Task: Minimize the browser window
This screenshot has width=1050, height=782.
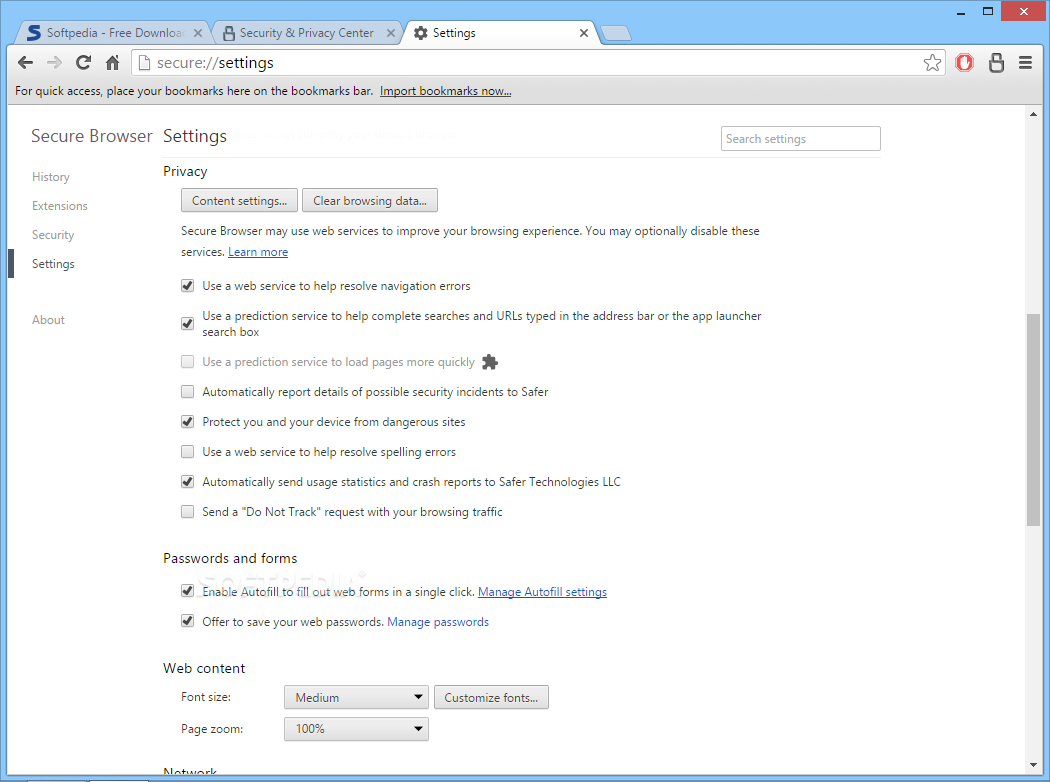Action: click(x=961, y=12)
